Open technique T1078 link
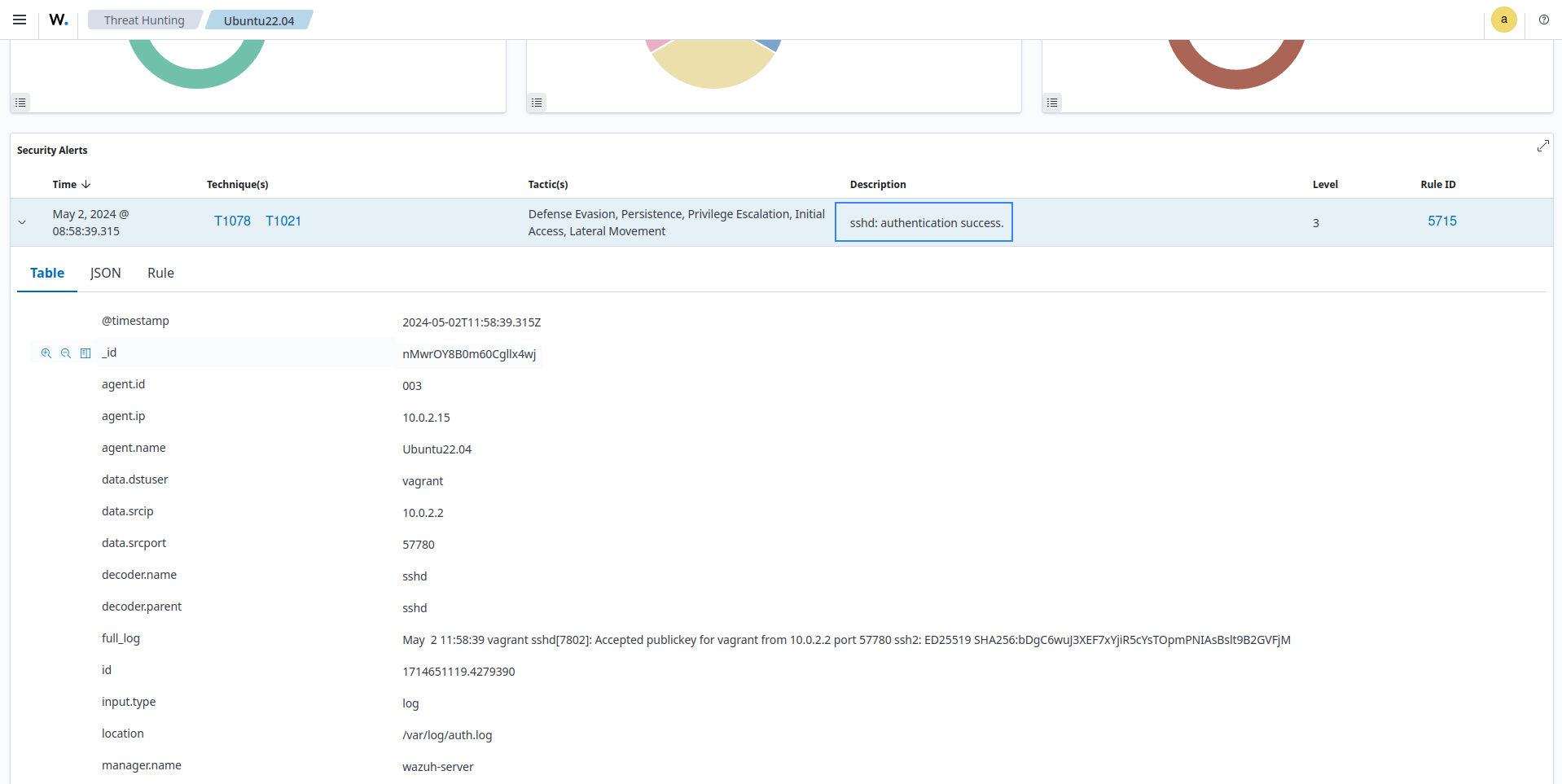This screenshot has height=784, width=1562. tap(232, 221)
